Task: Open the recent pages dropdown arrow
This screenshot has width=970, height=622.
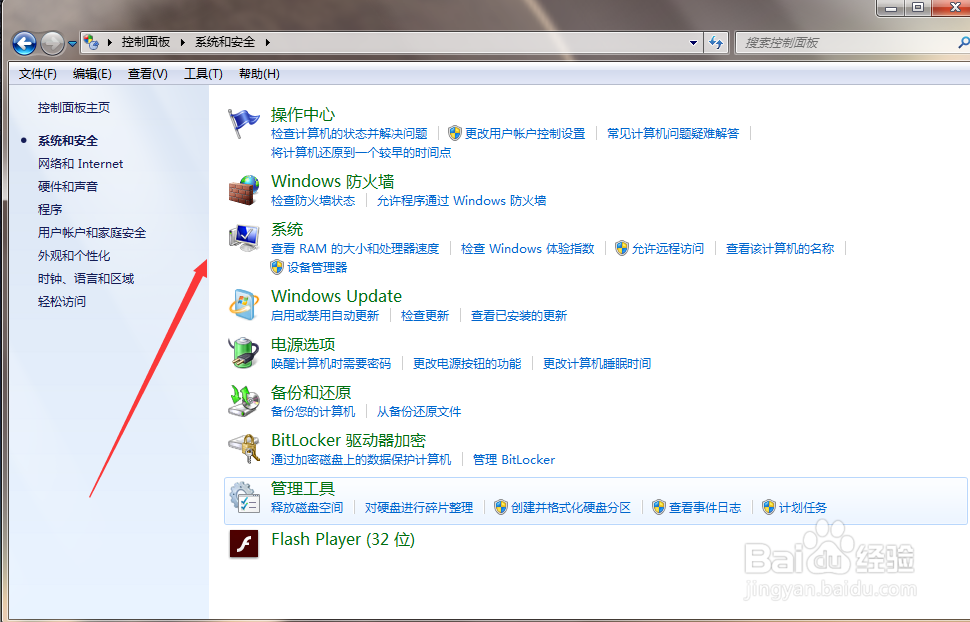Action: (72, 44)
